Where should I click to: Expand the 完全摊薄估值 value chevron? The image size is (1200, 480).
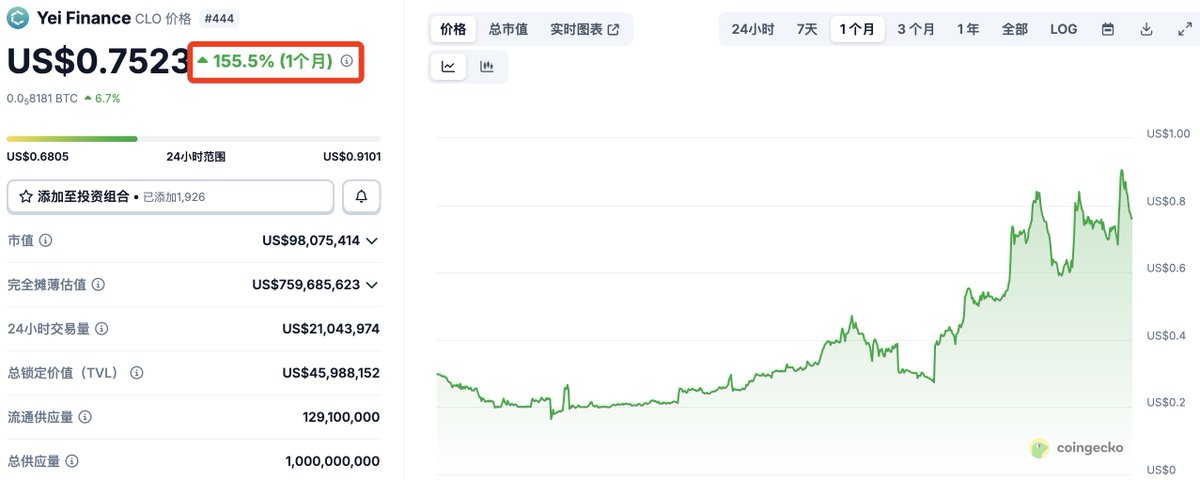(x=372, y=285)
